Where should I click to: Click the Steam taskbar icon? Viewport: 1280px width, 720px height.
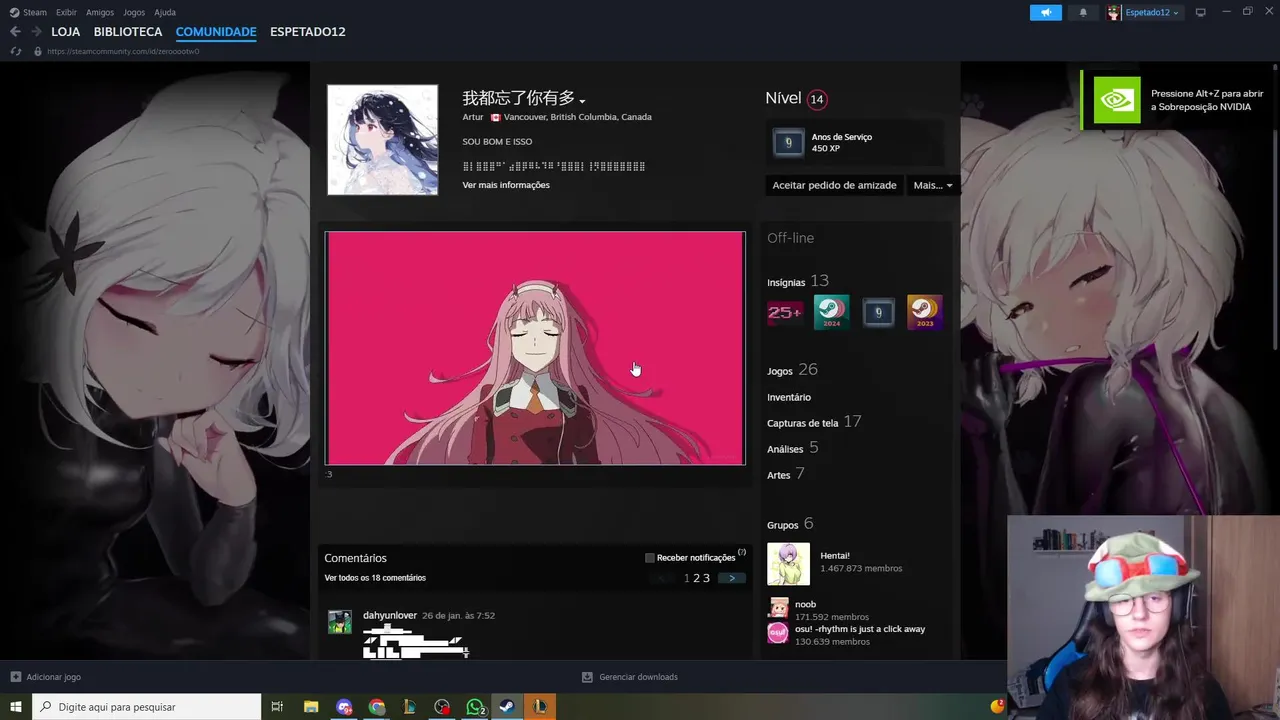pos(507,707)
